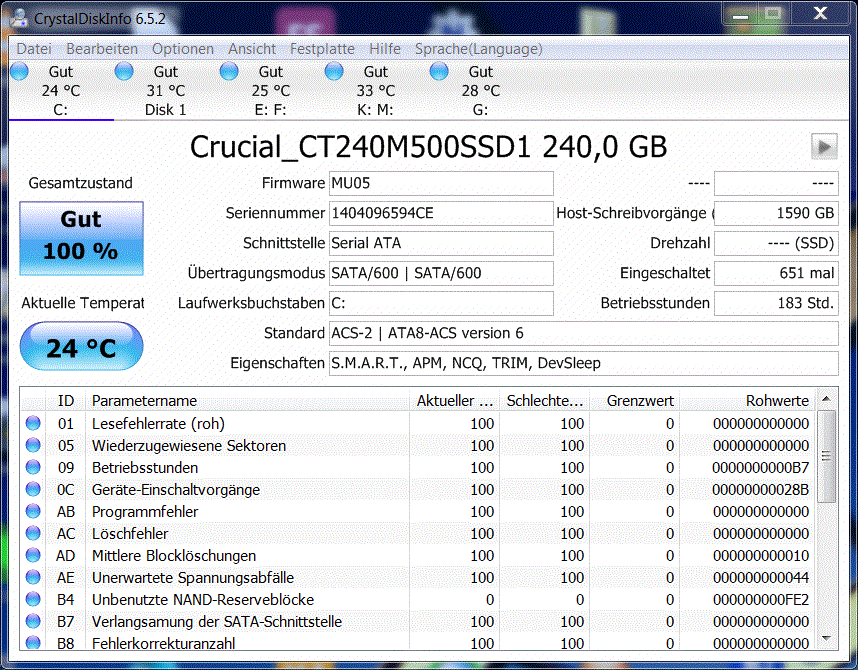The image size is (858, 670).
Task: Click scrollbar up arrow in SMART list
Action: [x=826, y=398]
